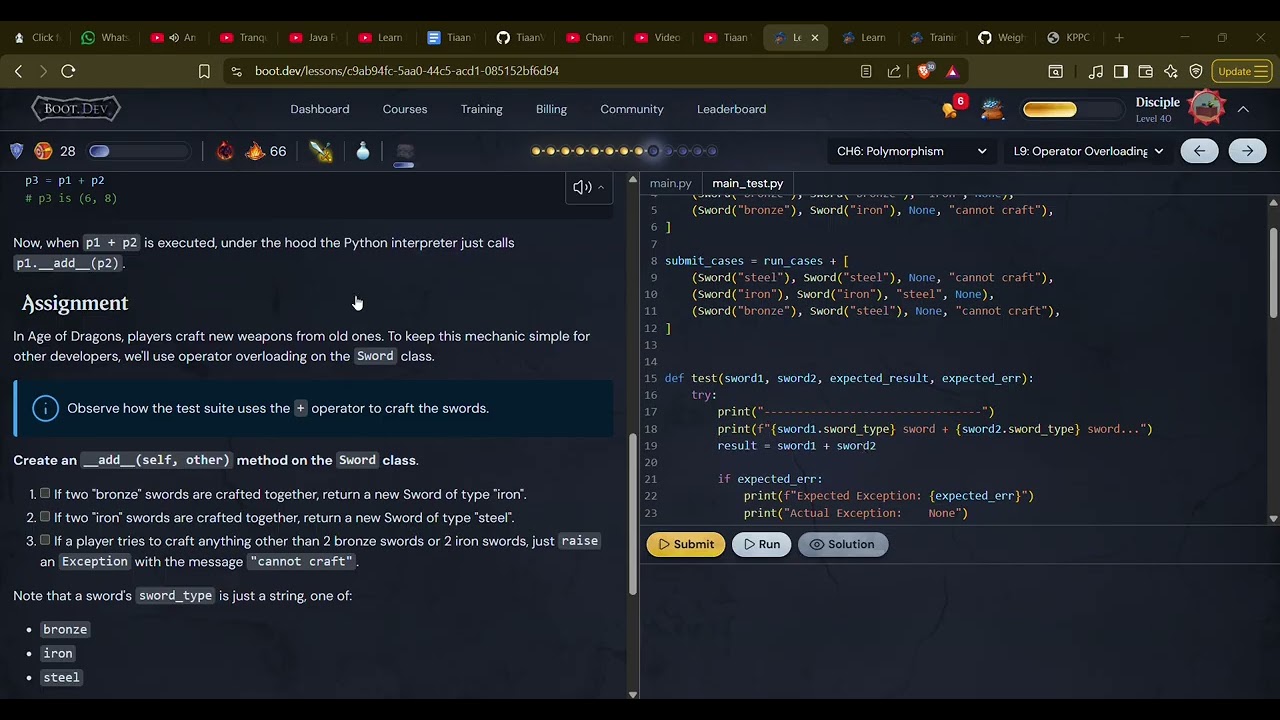Click the blue XP progress bar beside 28
Image resolution: width=1280 pixels, height=720 pixels.
coord(139,151)
